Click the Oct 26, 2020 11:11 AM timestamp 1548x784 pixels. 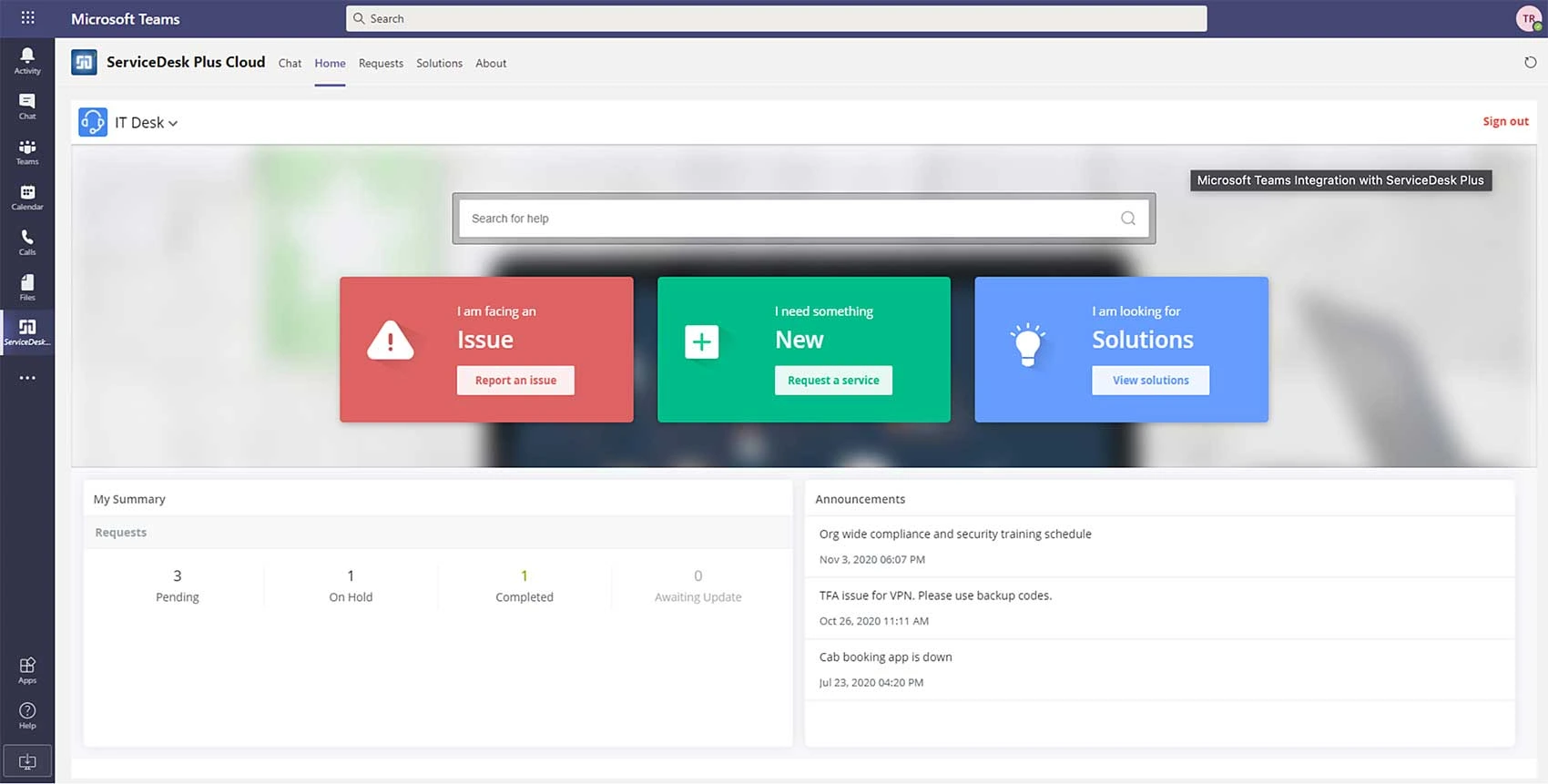(x=873, y=621)
